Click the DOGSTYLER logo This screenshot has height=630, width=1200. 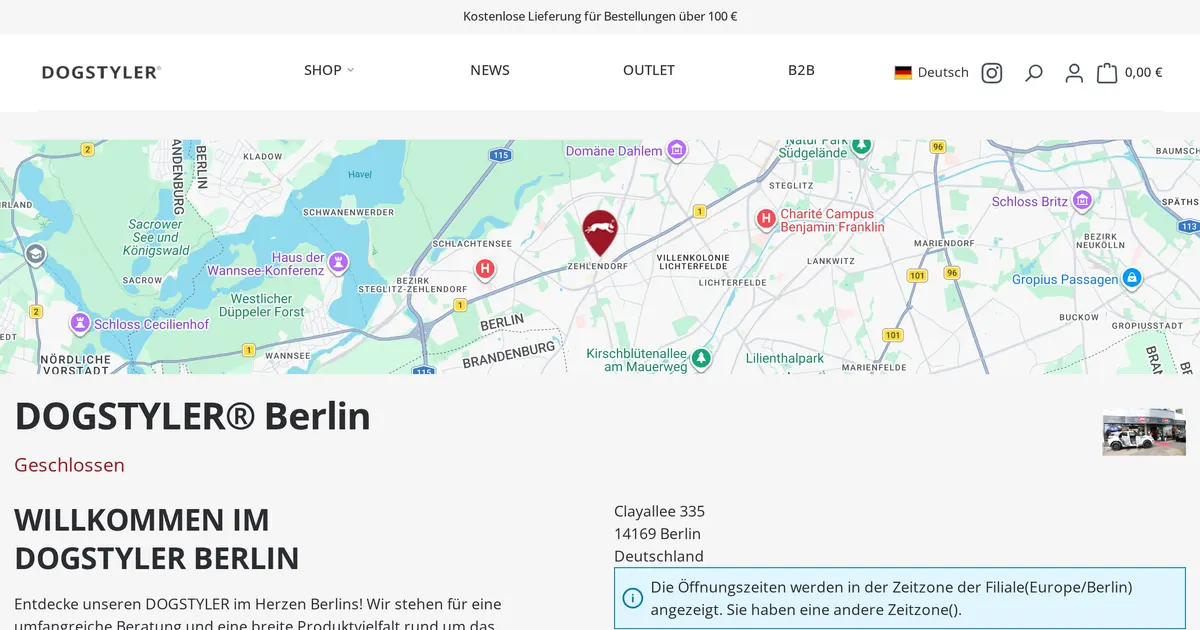pyautogui.click(x=101, y=72)
